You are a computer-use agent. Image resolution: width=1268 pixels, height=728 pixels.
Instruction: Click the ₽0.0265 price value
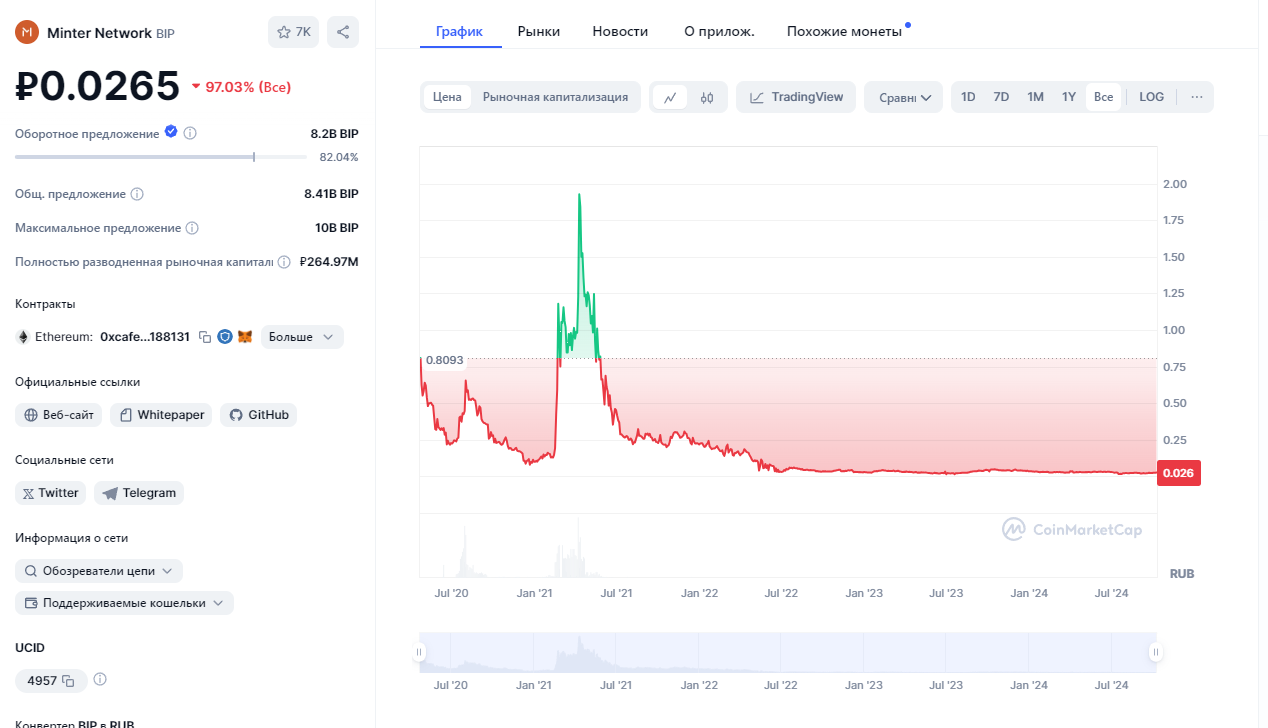tap(97, 87)
